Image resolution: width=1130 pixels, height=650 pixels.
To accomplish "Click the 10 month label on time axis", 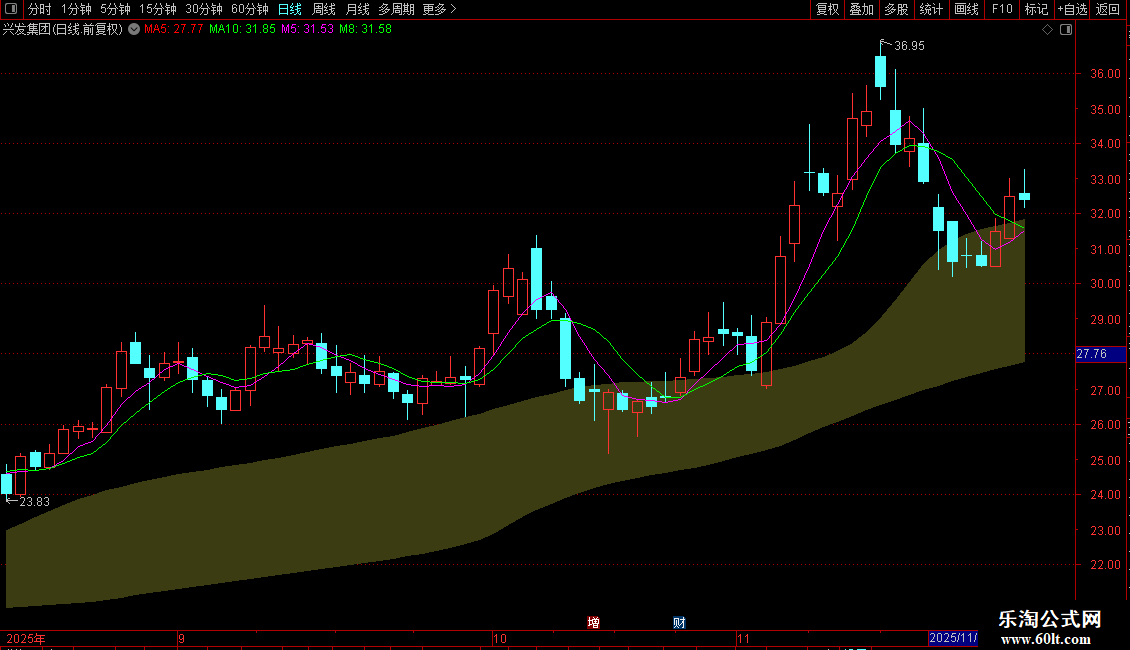I will 499,638.
